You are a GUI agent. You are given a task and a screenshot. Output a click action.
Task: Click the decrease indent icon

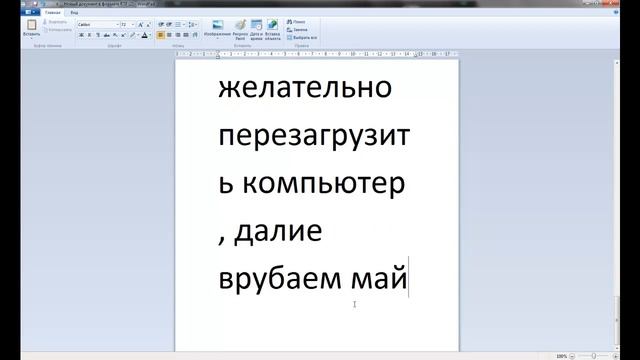tap(161, 25)
